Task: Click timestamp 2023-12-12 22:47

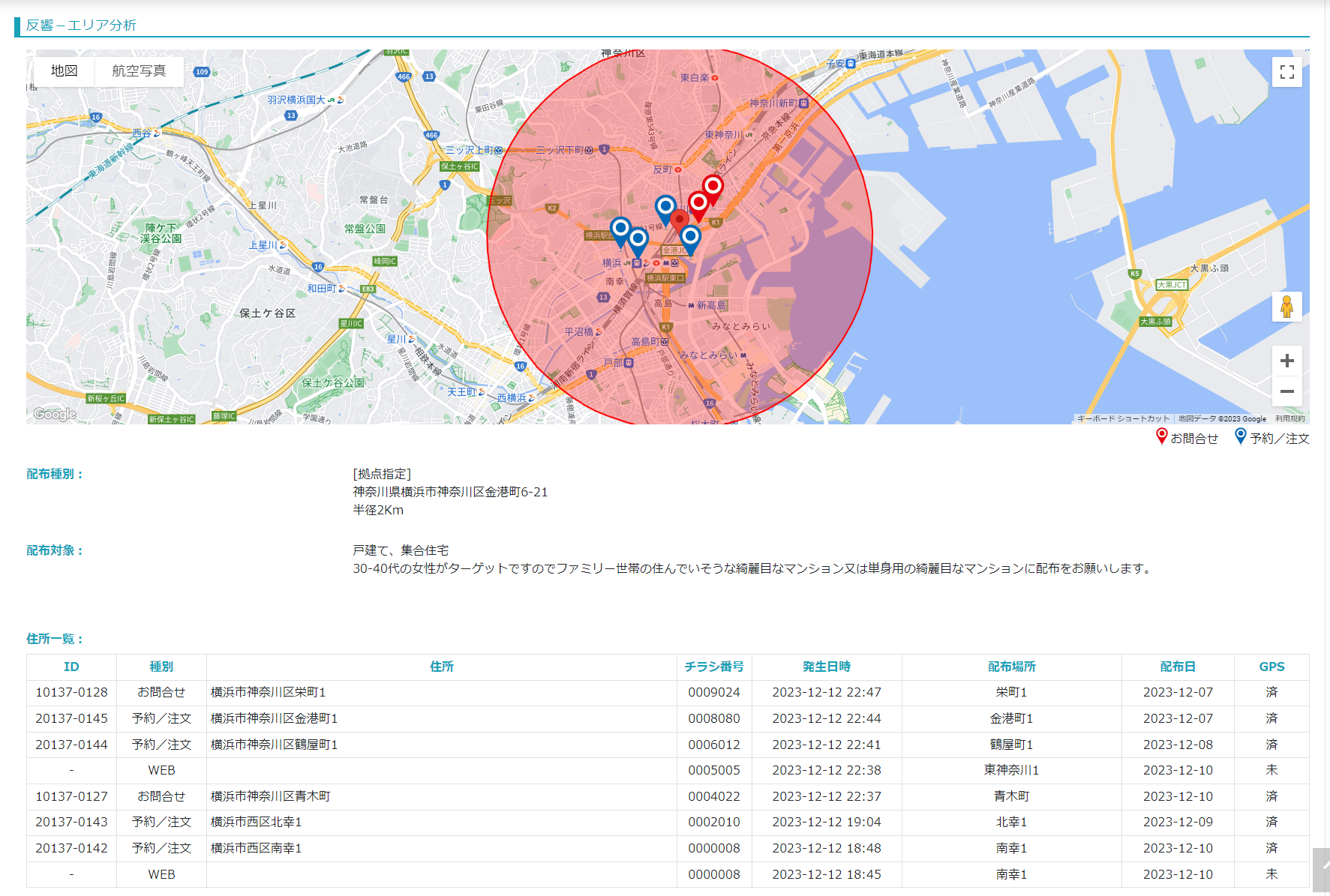Action: pos(827,693)
